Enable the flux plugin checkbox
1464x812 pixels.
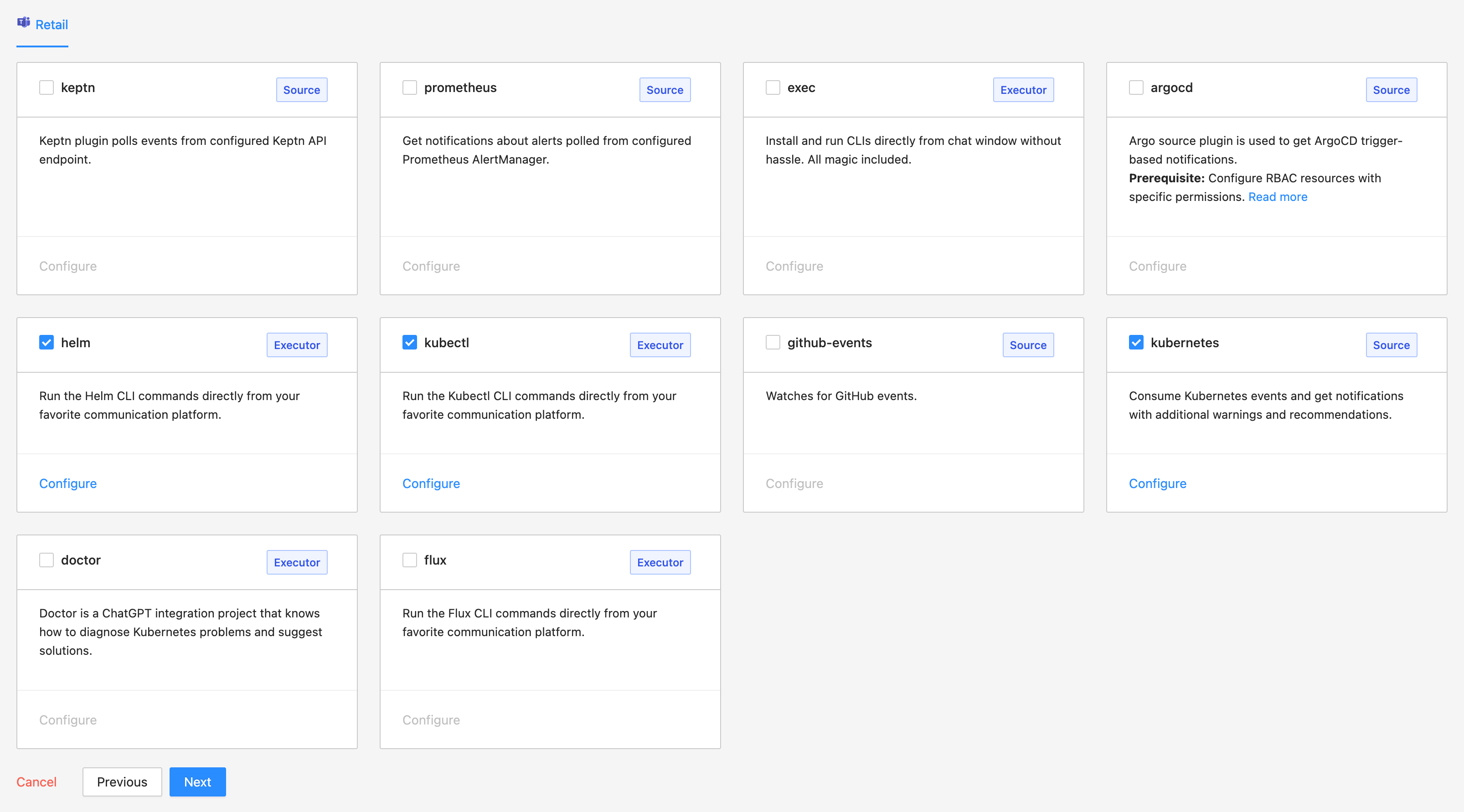(410, 560)
